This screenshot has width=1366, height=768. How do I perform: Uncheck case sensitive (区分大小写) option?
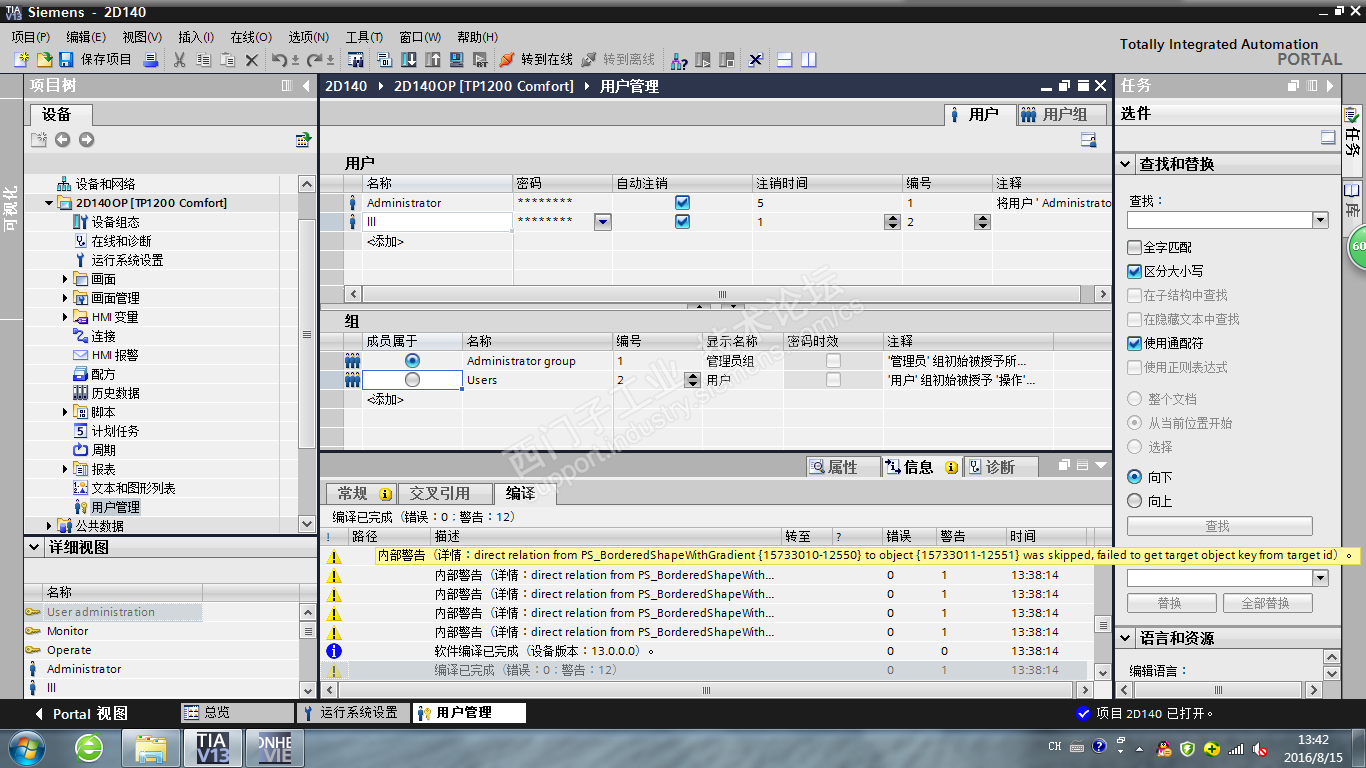pos(1134,271)
